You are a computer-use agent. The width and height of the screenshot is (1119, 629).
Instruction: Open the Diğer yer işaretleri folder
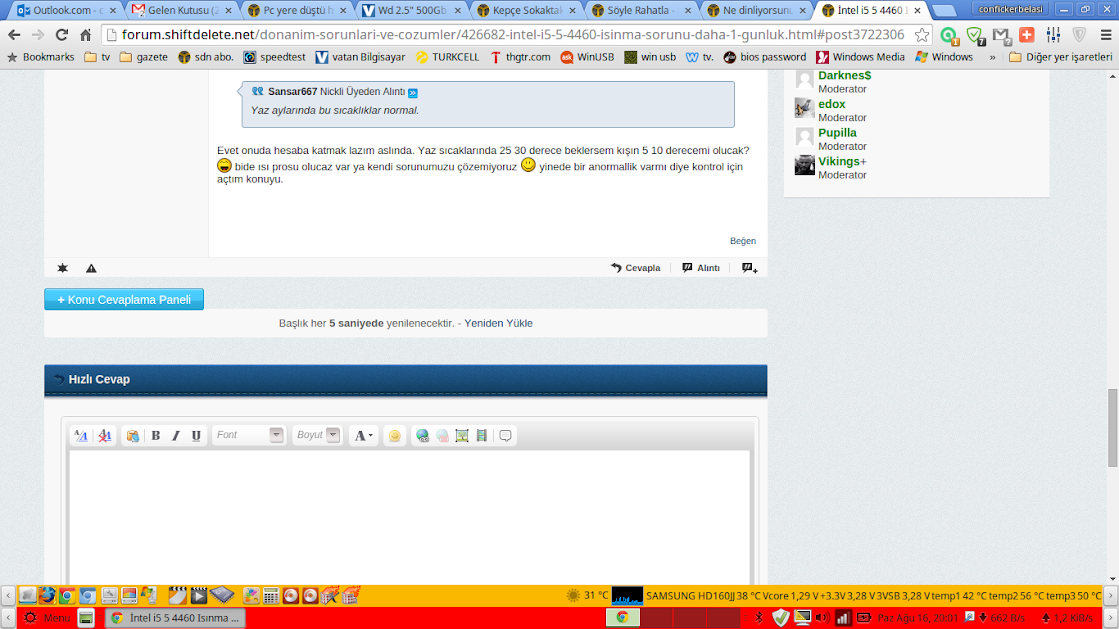point(1060,57)
